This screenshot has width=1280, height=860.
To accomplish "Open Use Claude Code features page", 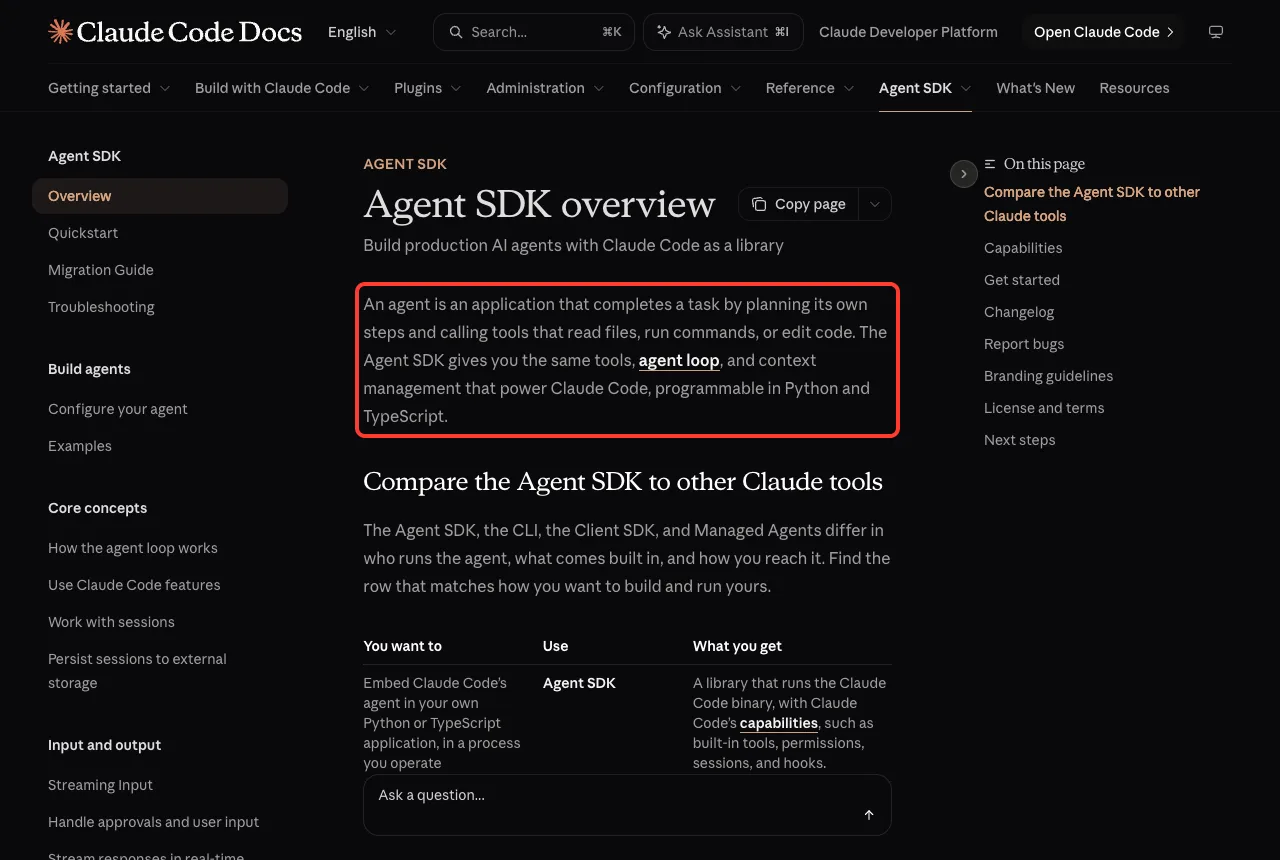I will [134, 585].
